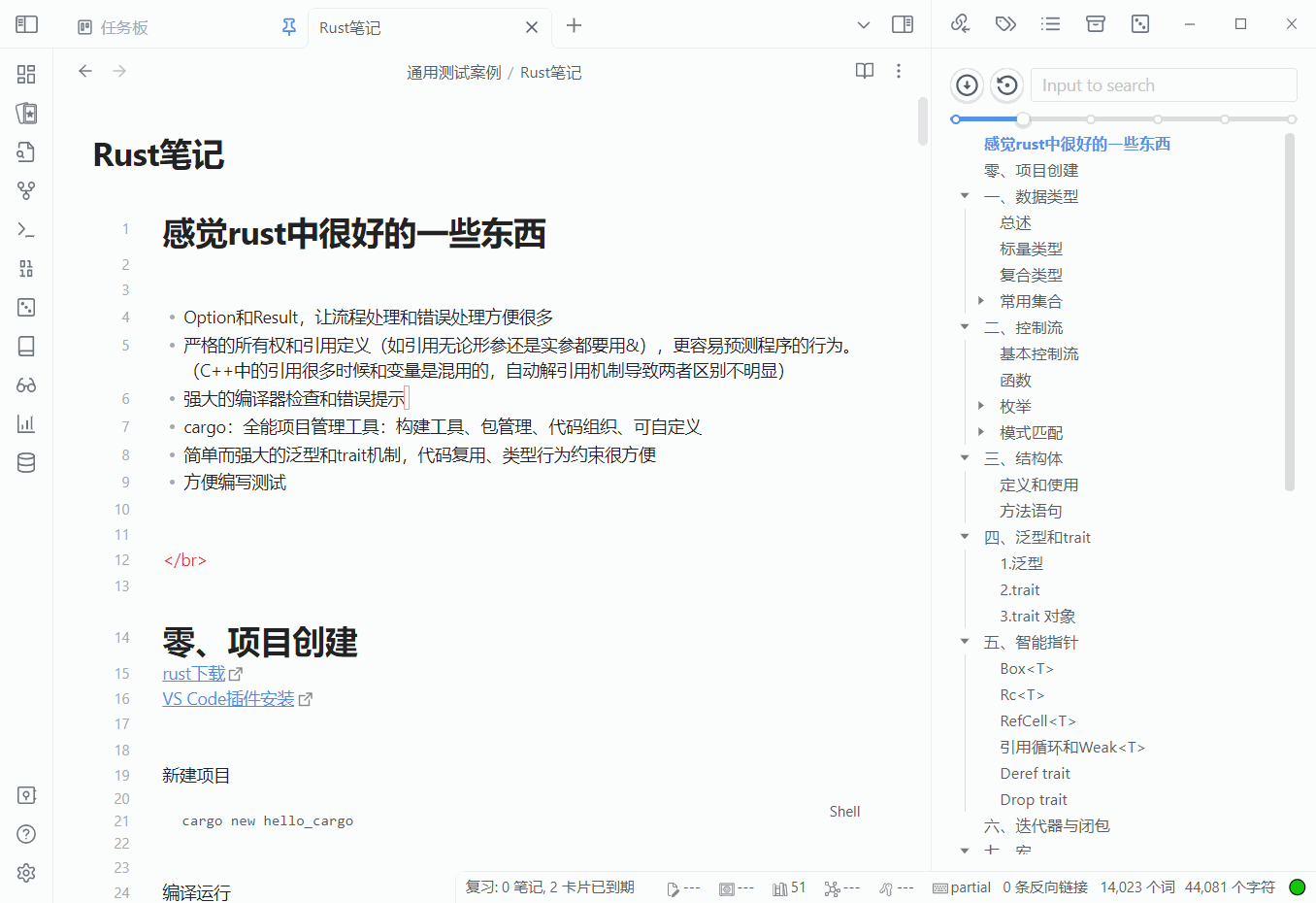Open the tags panel icon
The image size is (1316, 903).
click(x=1005, y=23)
